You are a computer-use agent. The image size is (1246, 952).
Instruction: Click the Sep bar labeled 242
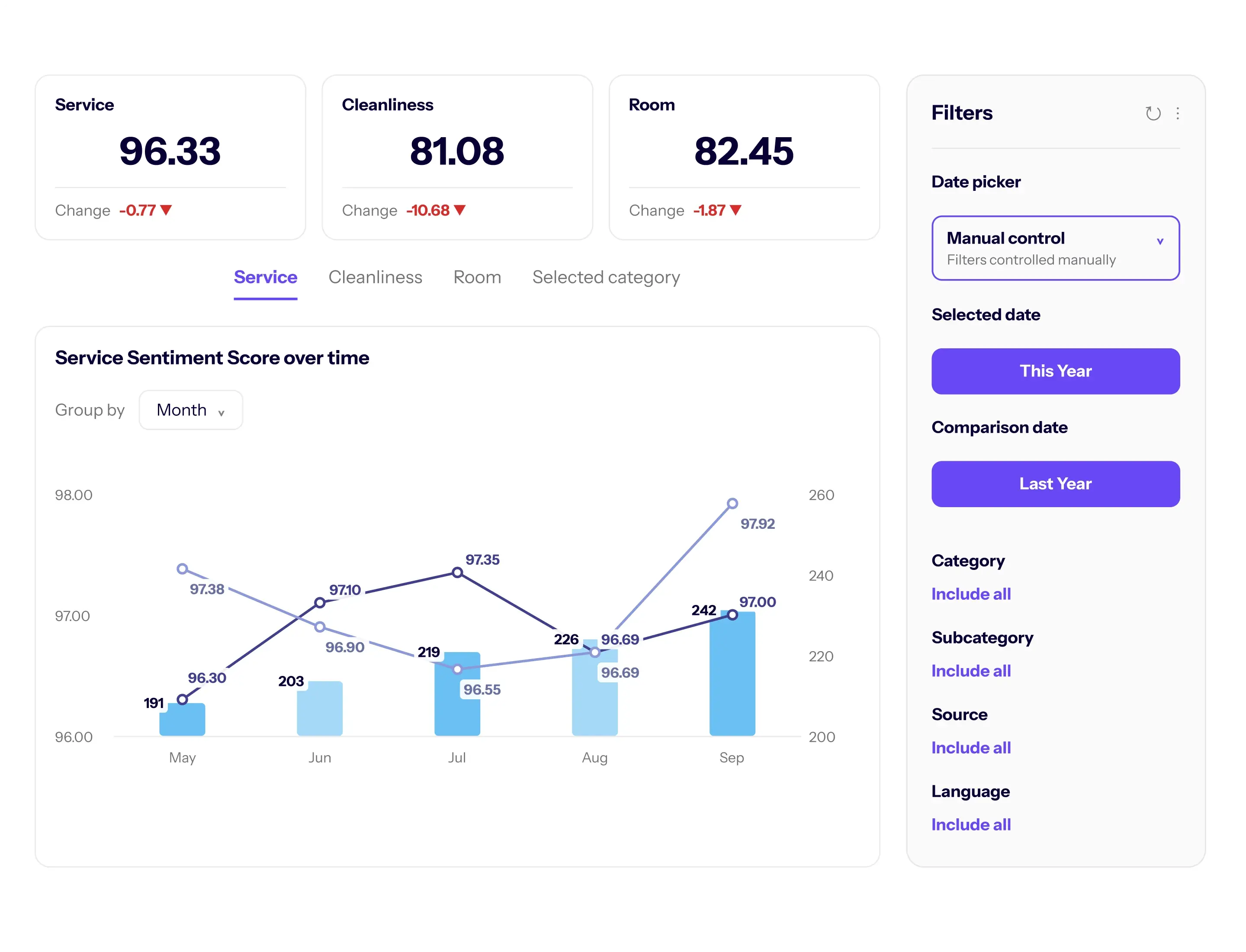(732, 674)
